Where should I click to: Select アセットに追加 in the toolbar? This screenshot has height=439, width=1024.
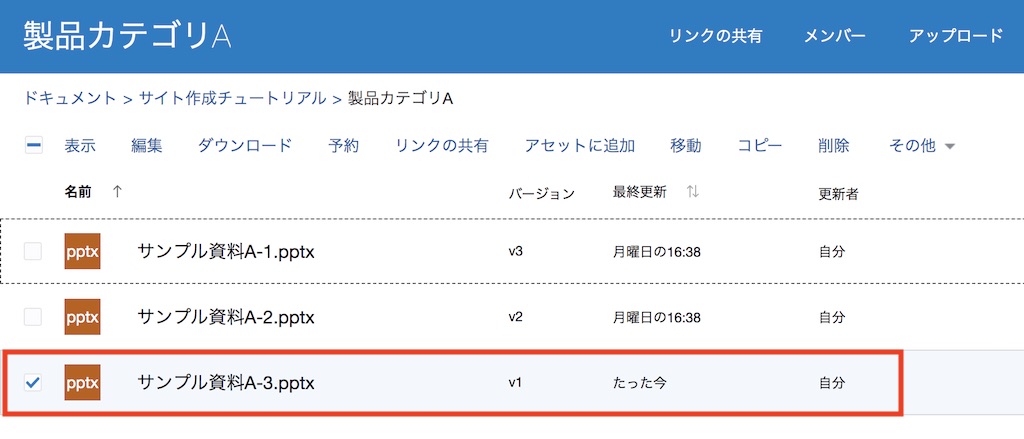[x=579, y=146]
